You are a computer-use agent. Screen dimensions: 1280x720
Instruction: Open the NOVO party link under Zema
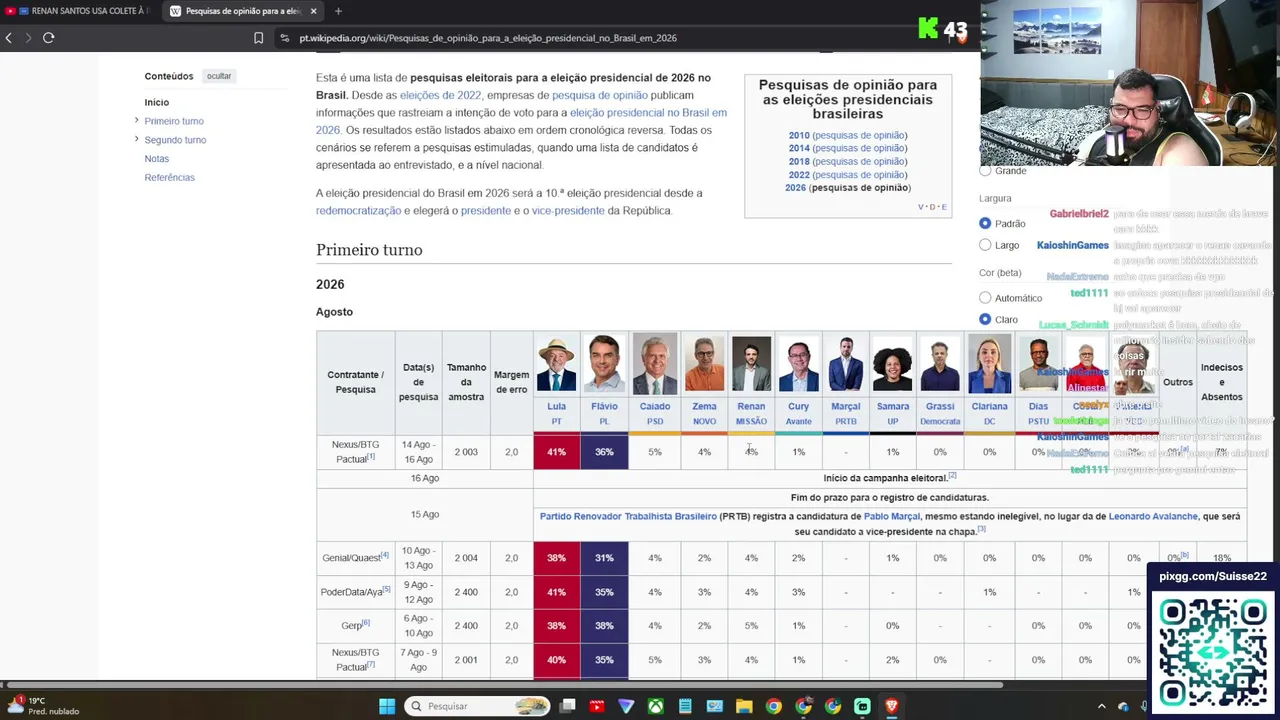coord(704,422)
